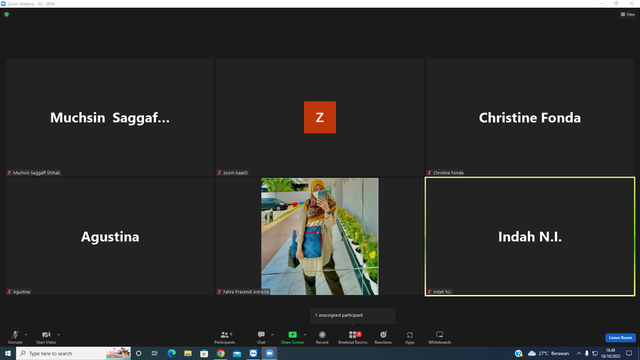Open the Windows Start menu
Image resolution: width=640 pixels, height=360 pixels.
[x=8, y=353]
